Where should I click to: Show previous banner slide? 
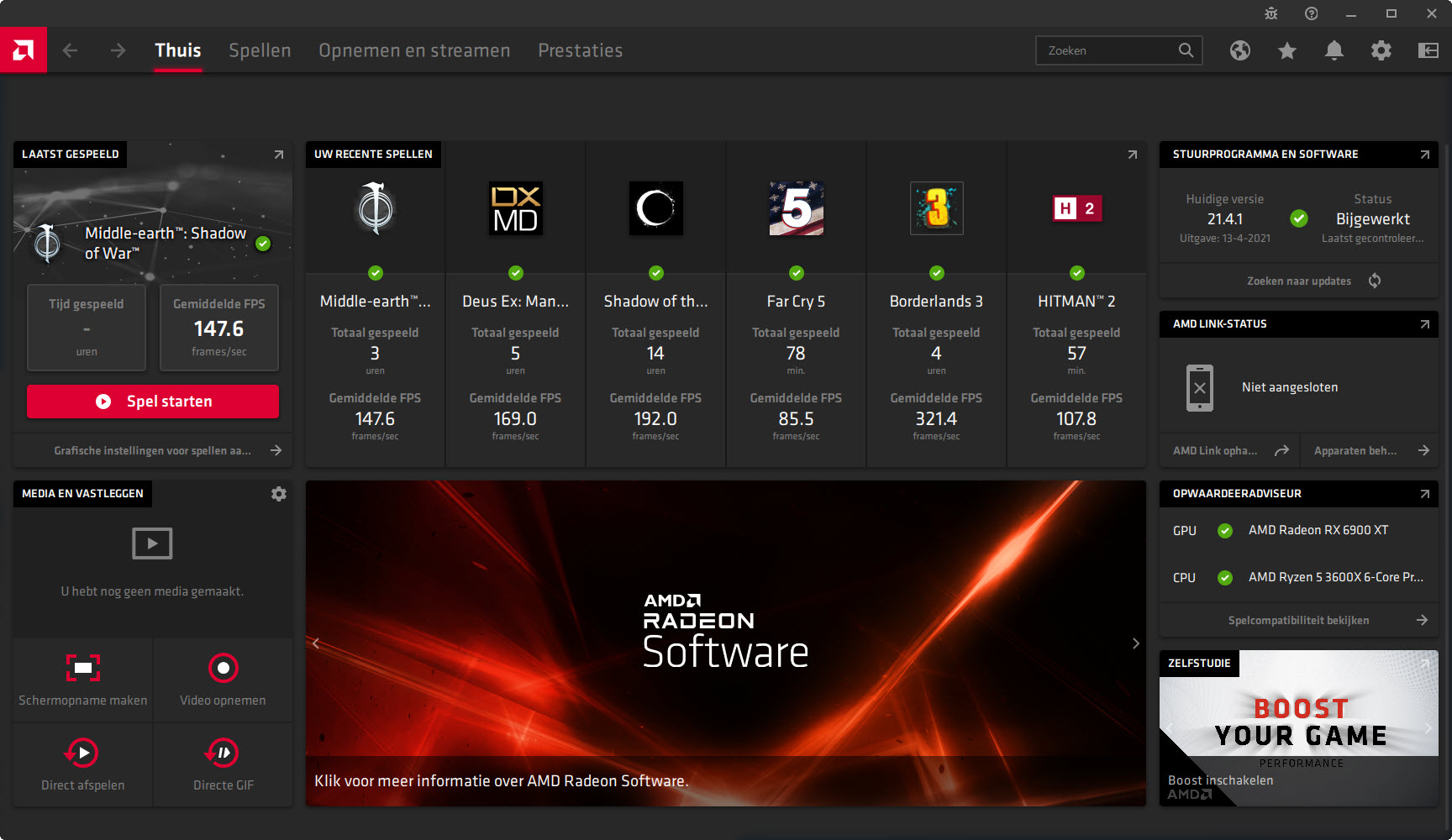(x=316, y=643)
